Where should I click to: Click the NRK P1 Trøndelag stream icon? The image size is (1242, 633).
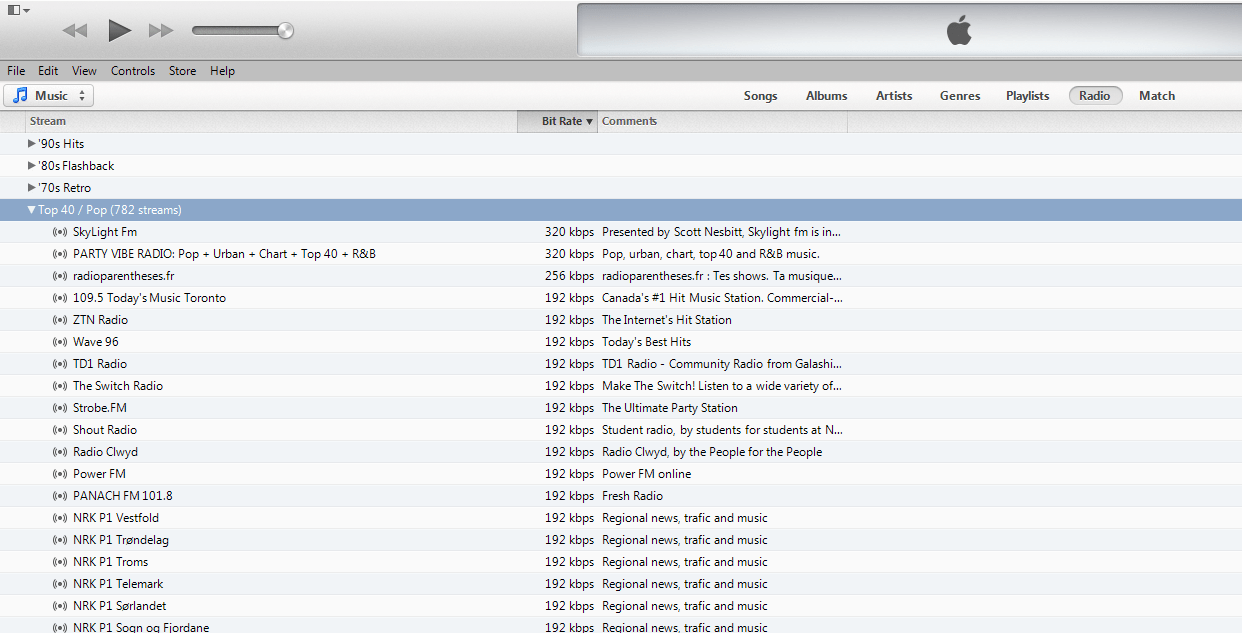point(60,540)
